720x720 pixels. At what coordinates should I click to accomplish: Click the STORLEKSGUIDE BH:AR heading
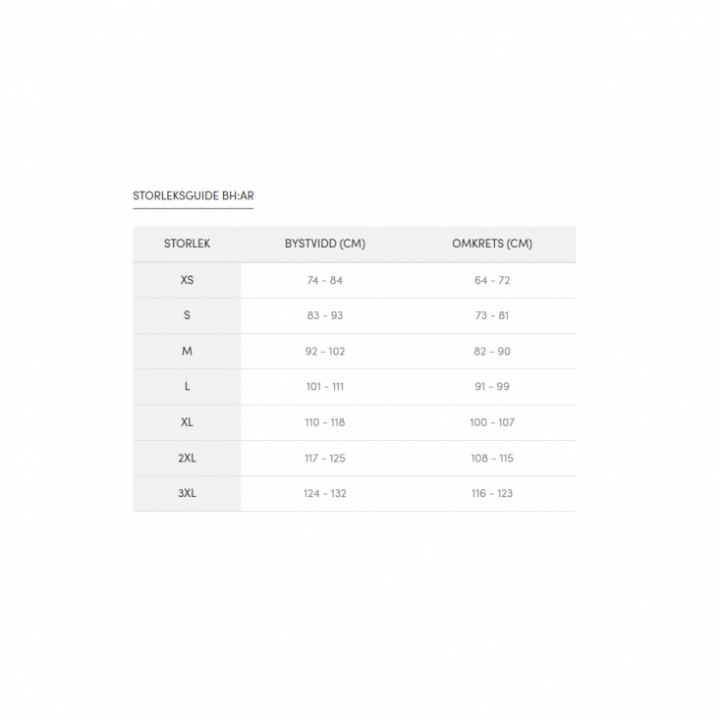[193, 196]
